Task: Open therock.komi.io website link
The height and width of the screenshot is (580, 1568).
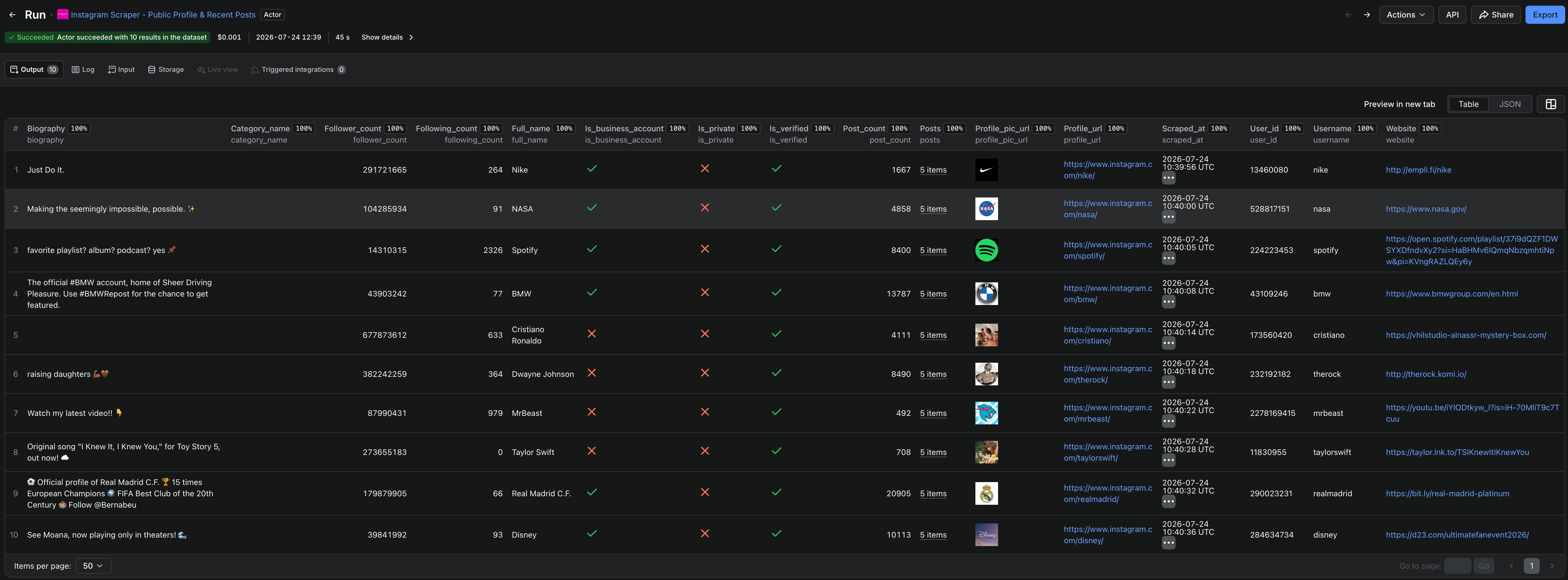Action: [1426, 374]
